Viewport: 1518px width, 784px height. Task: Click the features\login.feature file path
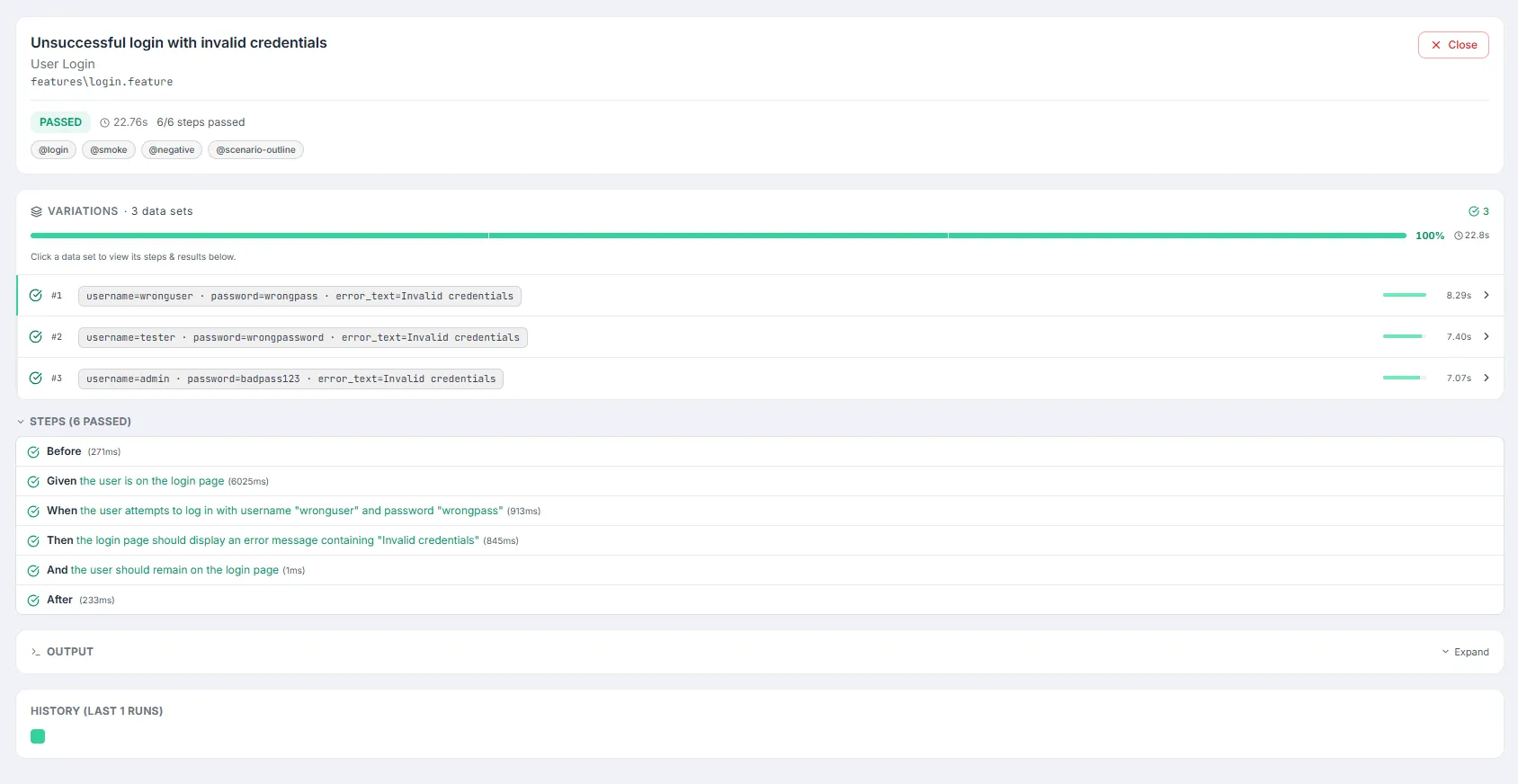coord(102,82)
